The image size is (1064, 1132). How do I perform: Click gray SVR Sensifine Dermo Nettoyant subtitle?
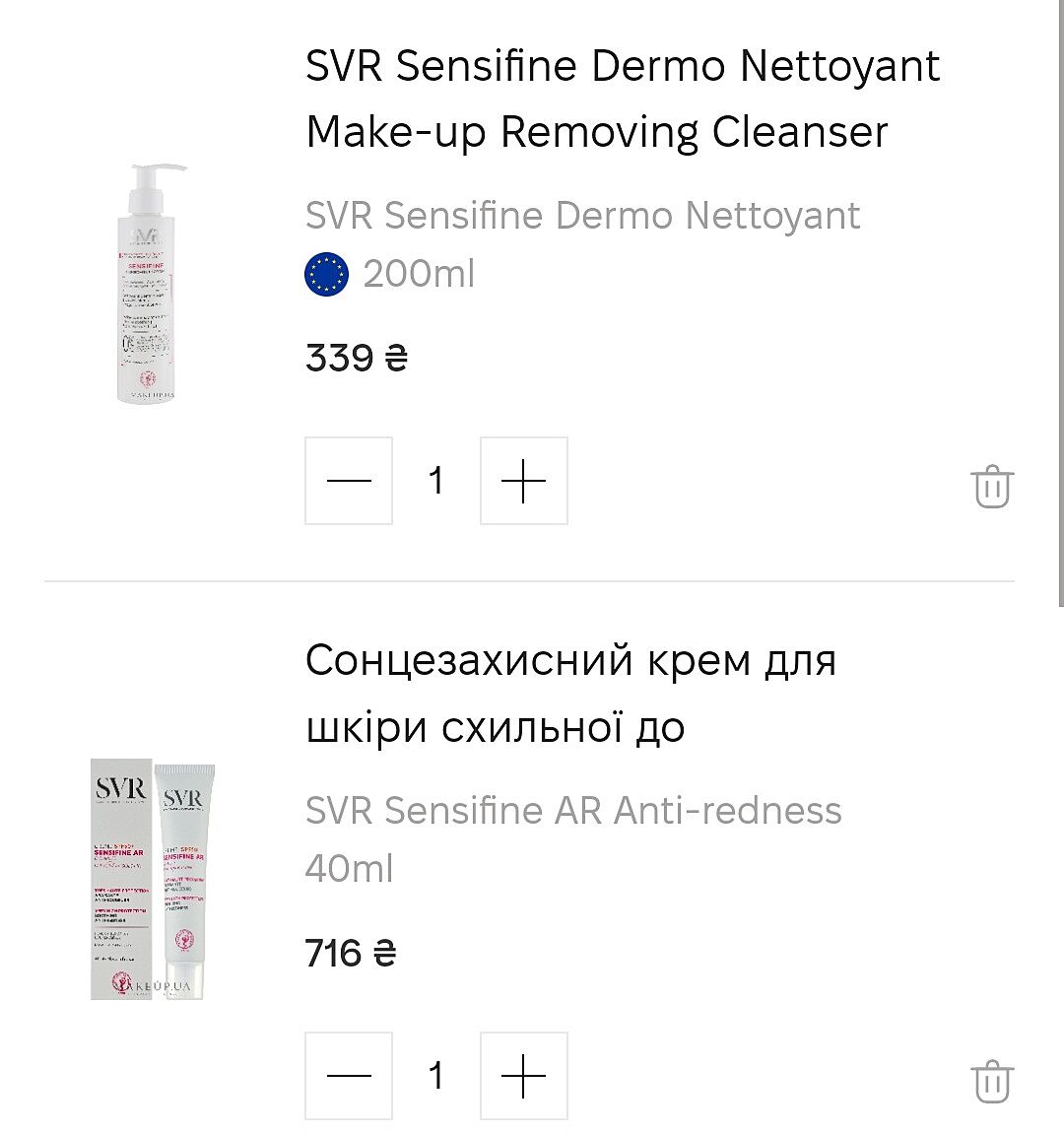(x=582, y=216)
